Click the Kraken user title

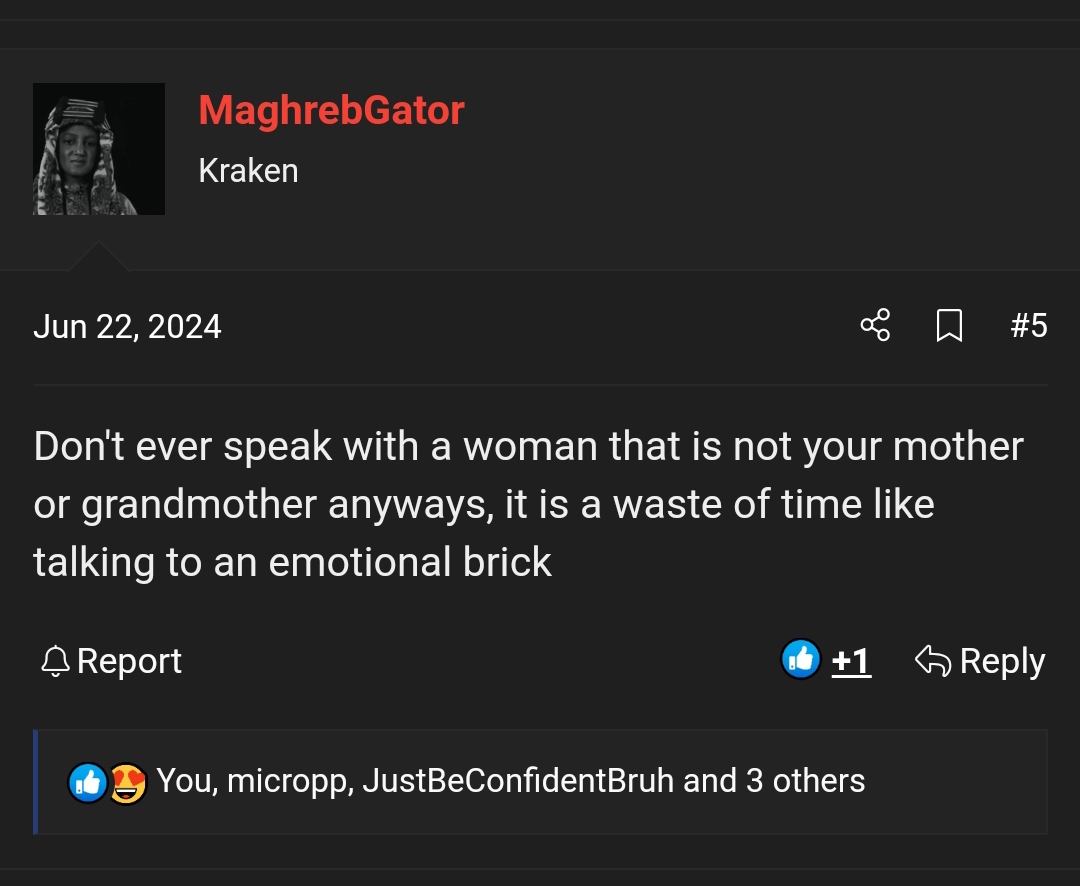[248, 171]
